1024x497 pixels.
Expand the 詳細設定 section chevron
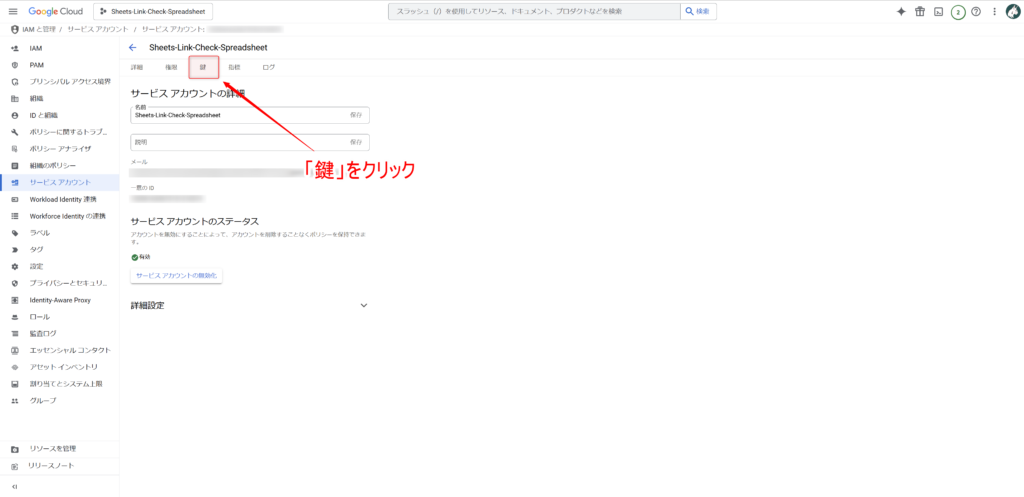(364, 306)
